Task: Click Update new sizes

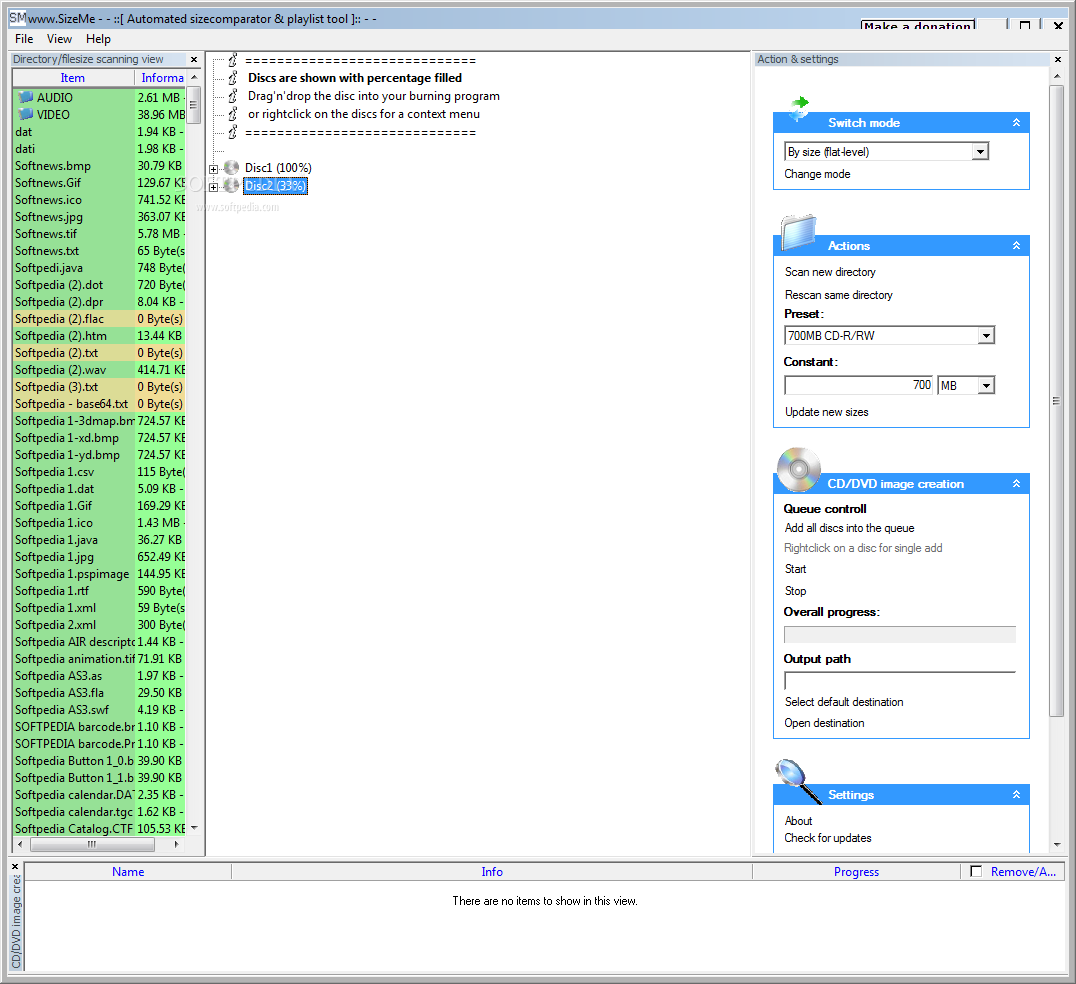Action: pyautogui.click(x=826, y=412)
